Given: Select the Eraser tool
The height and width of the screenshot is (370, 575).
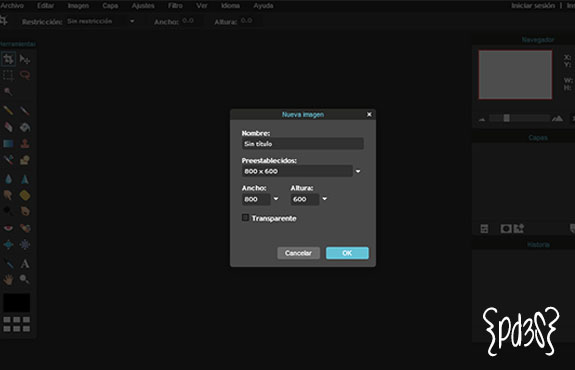Looking at the screenshot, I should pos(8,127).
